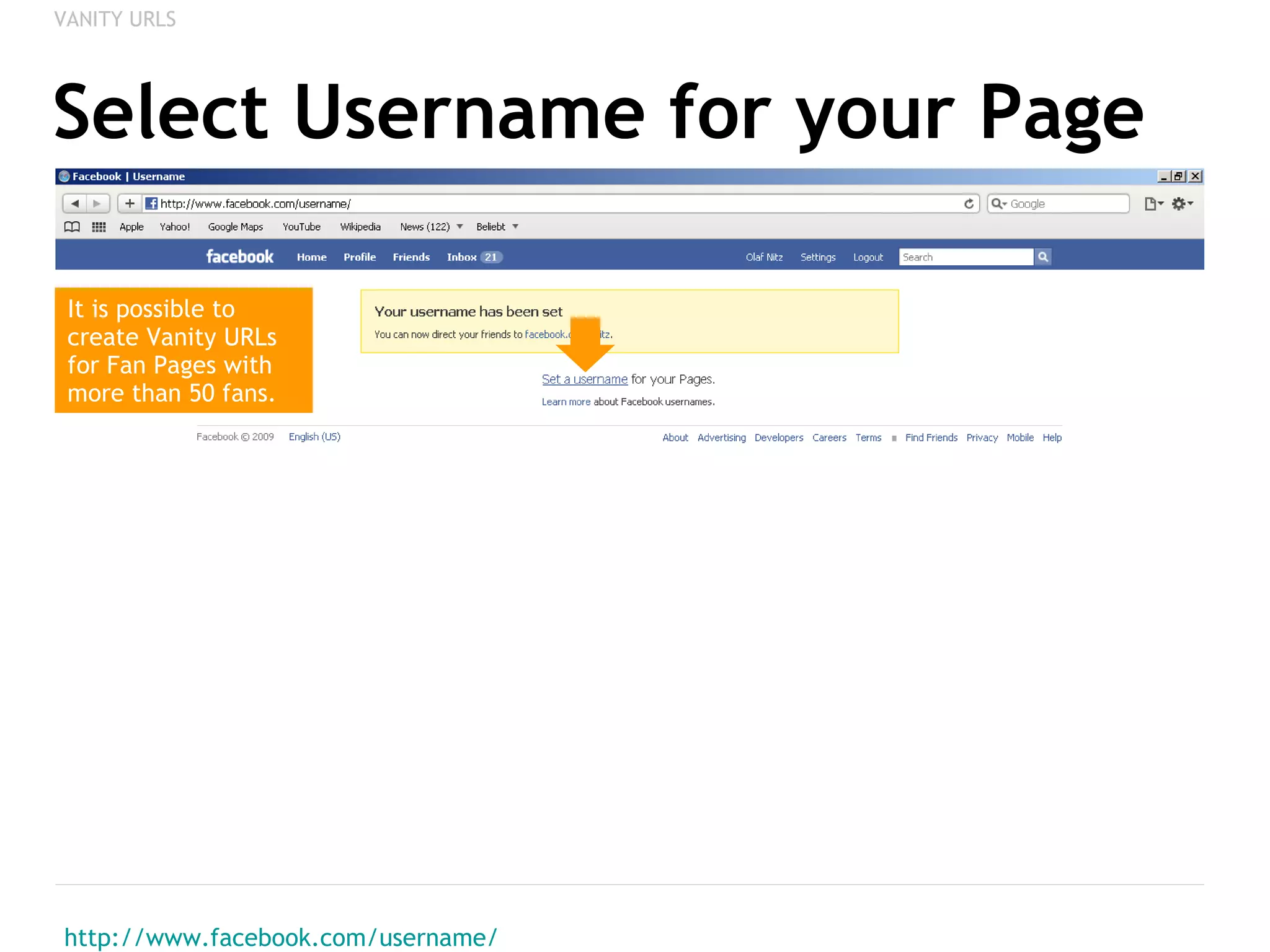Click the Olaf Nitz account link

point(764,257)
